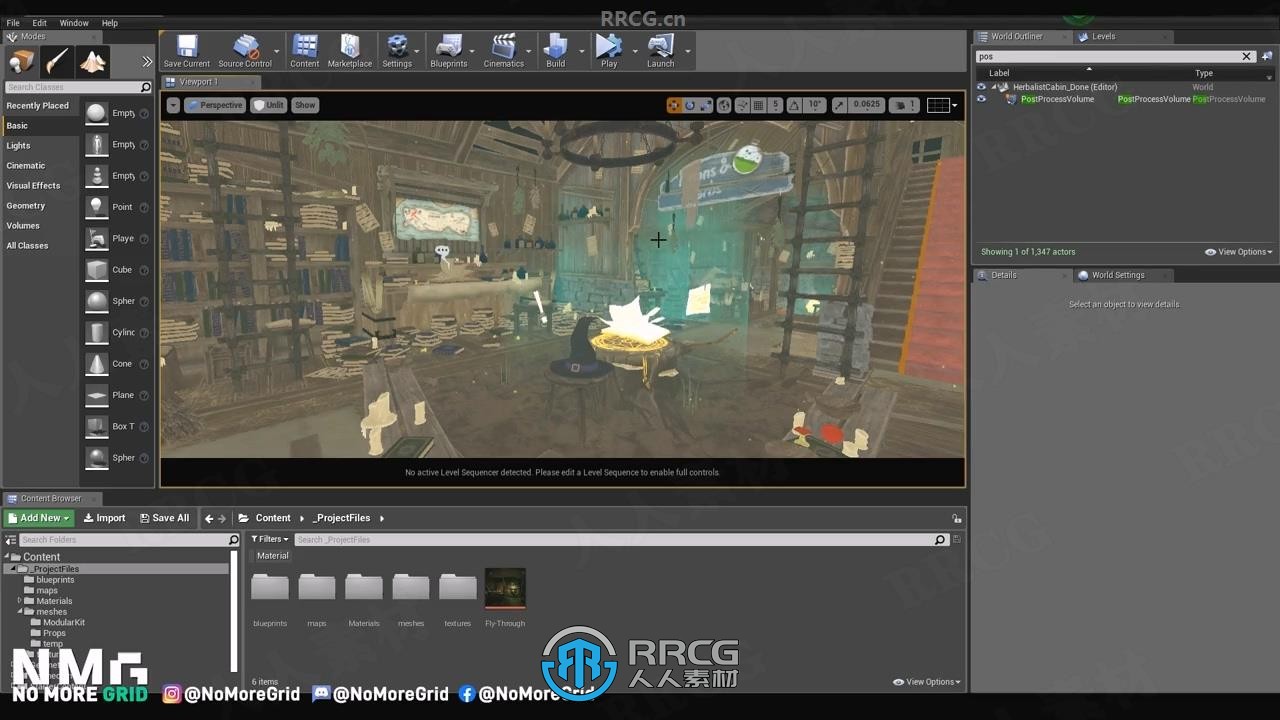Open viewport options arrow beside Perspective
The width and height of the screenshot is (1280, 720).
(173, 105)
